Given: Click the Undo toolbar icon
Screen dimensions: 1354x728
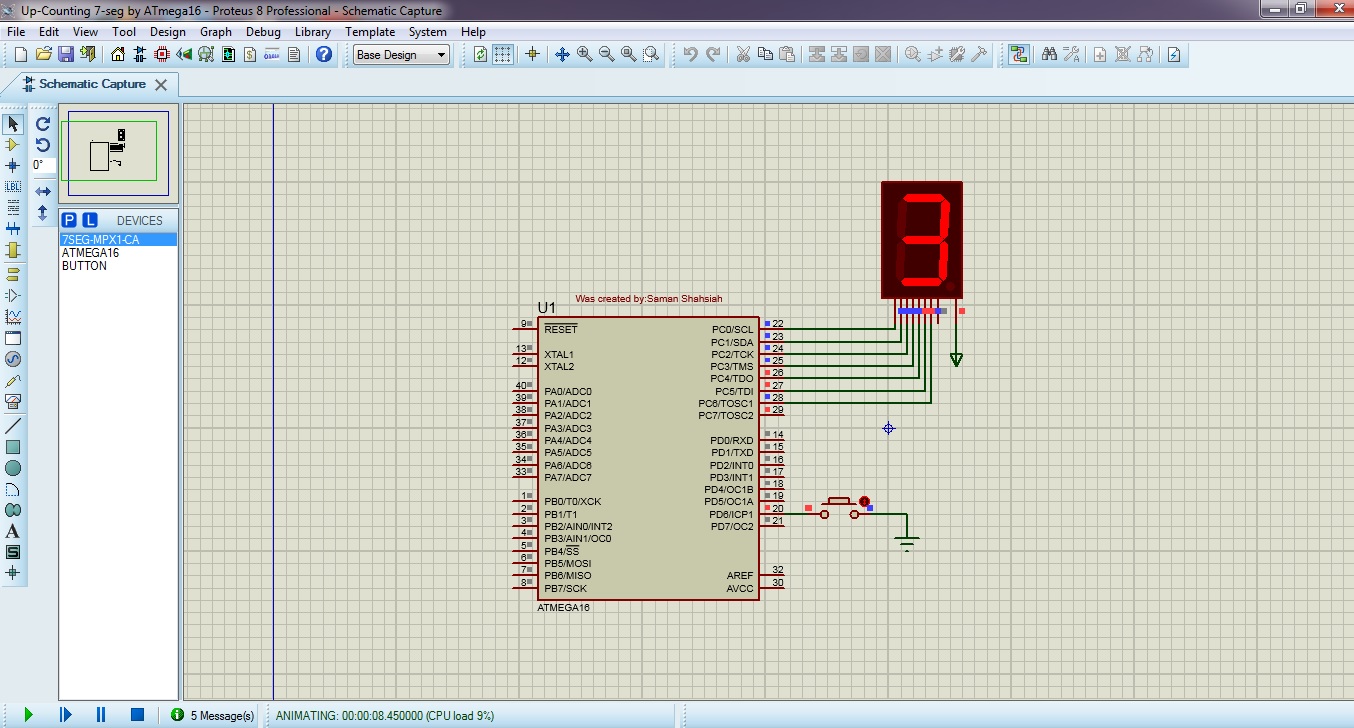Looking at the screenshot, I should 693,55.
